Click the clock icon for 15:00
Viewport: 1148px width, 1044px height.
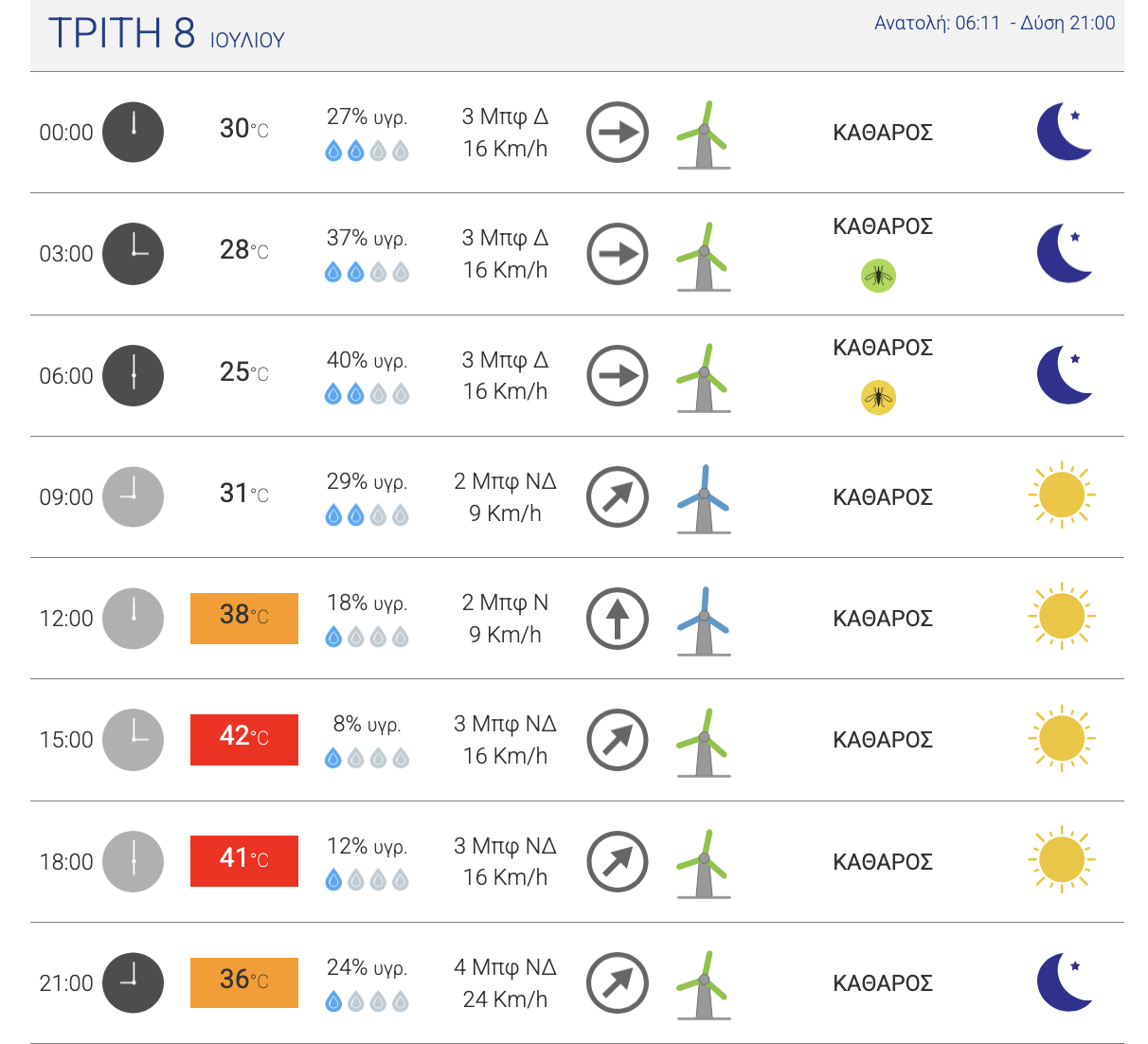point(133,740)
